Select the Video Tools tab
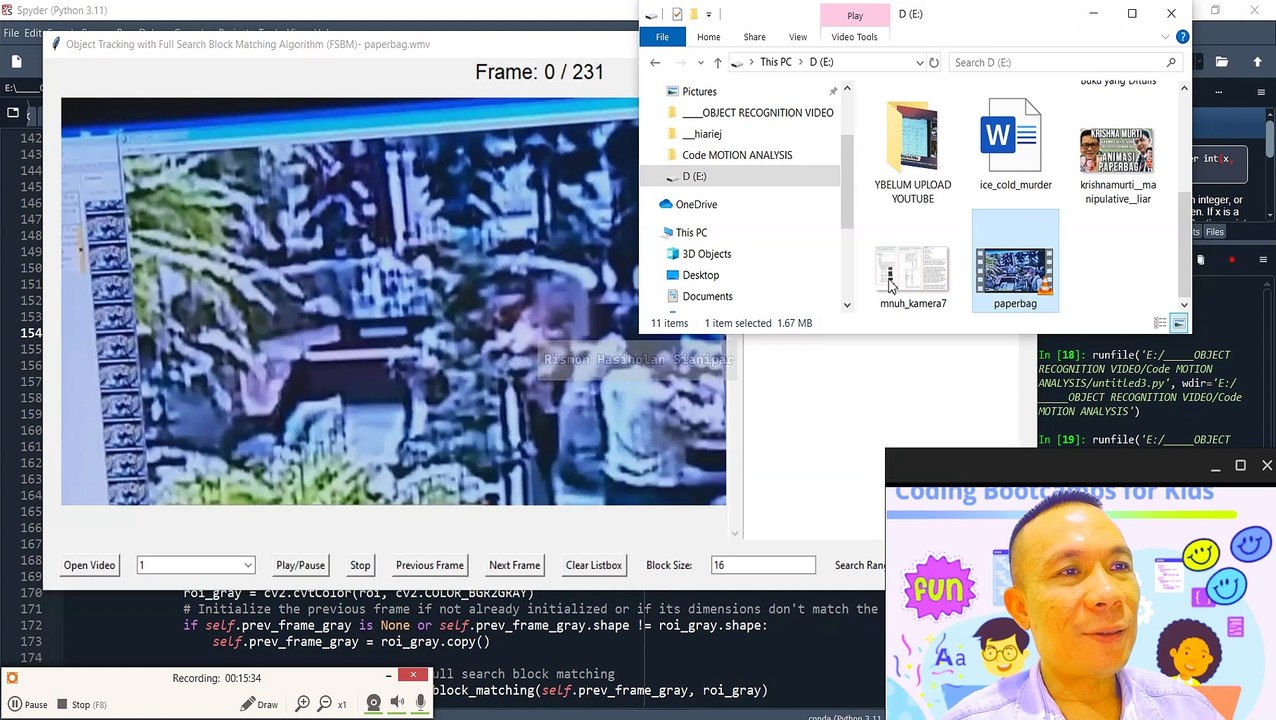This screenshot has height=720, width=1276. click(x=854, y=37)
